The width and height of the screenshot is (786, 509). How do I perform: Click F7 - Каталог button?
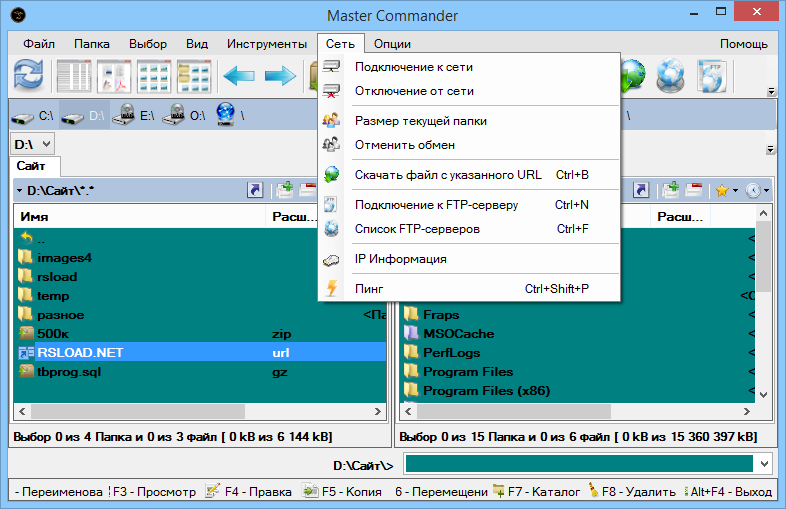pos(536,492)
